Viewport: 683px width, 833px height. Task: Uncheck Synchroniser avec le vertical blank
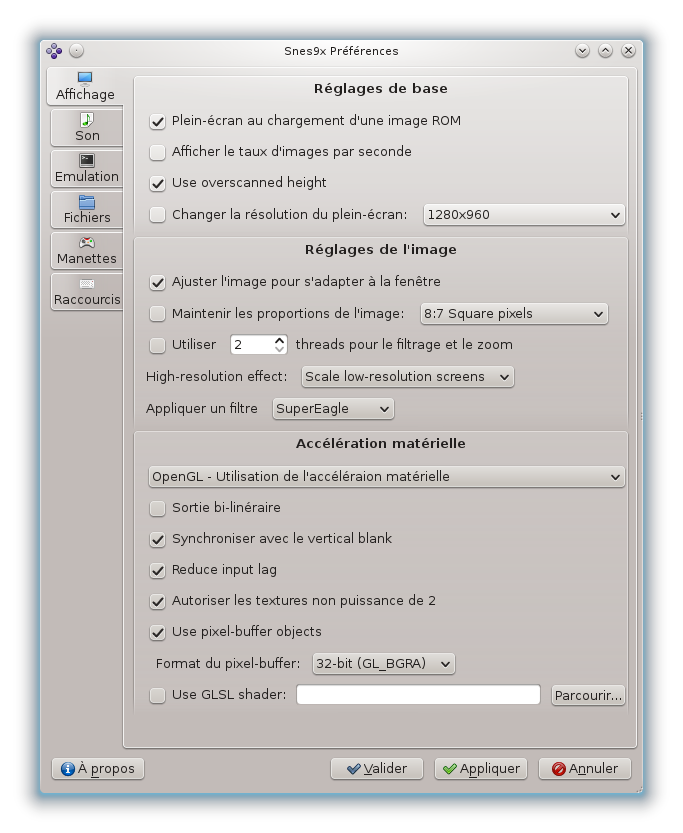157,539
